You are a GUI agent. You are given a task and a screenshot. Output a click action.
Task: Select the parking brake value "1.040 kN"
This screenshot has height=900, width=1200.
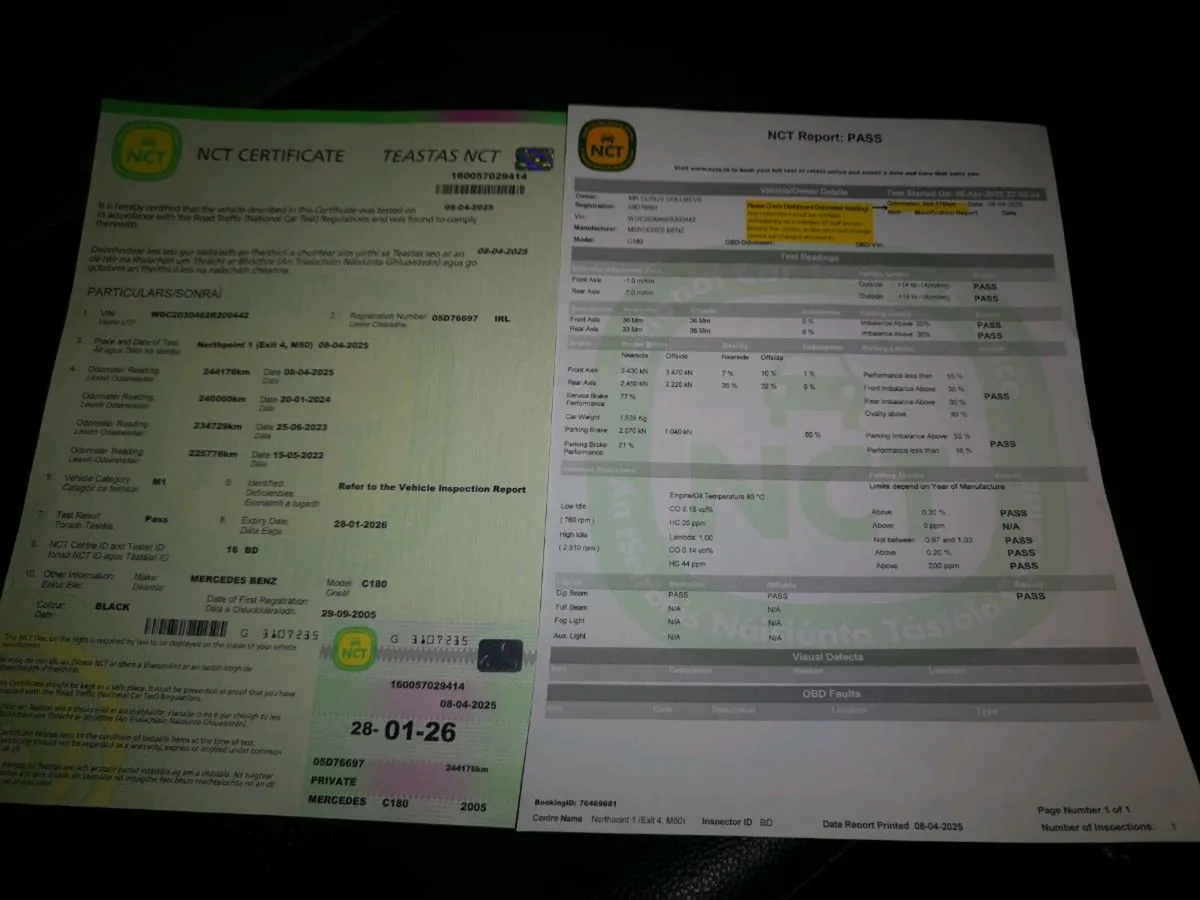point(678,431)
